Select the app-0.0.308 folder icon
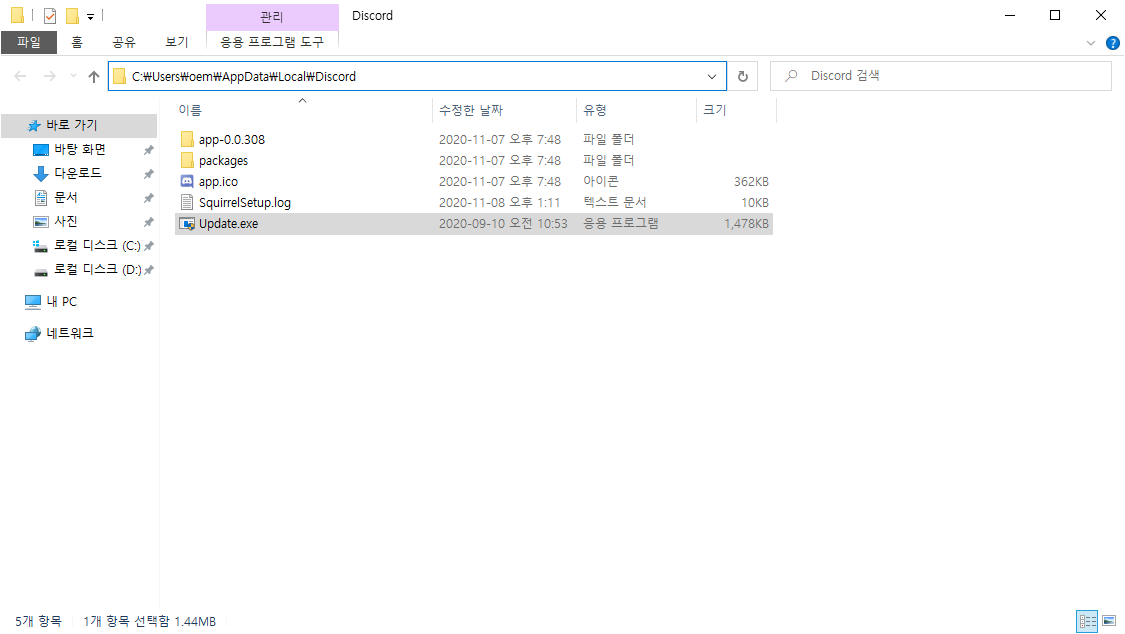The width and height of the screenshot is (1125, 634). [187, 139]
